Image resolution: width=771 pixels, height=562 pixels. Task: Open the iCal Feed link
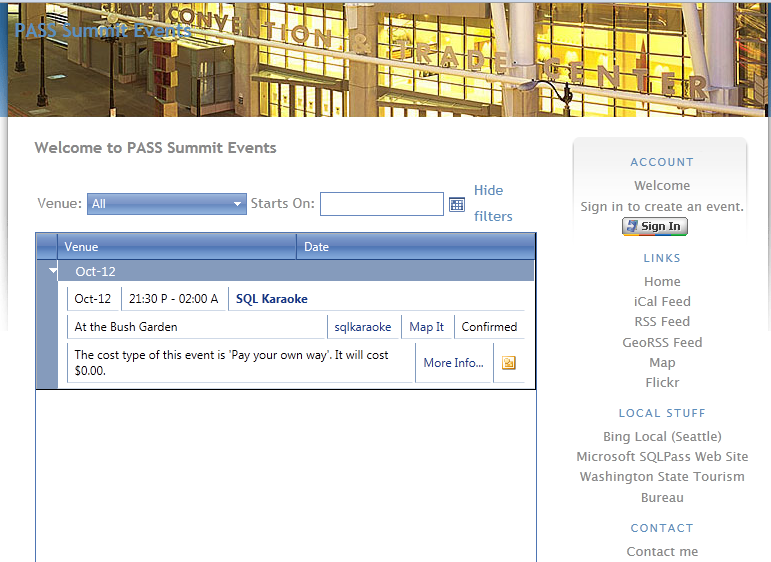coord(662,301)
